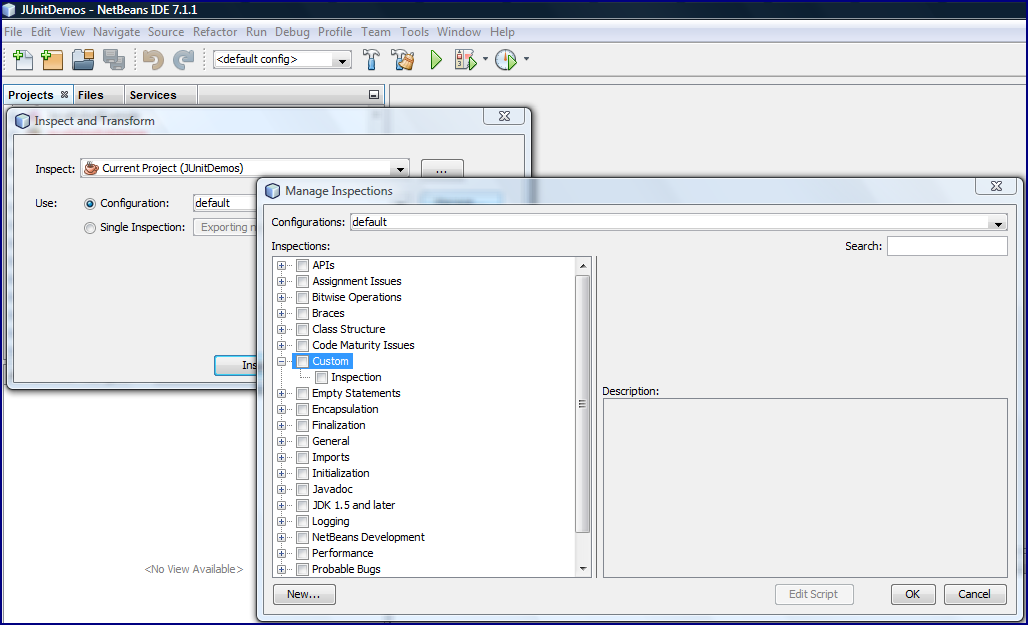The width and height of the screenshot is (1028, 625).
Task: Click the New File toolbar icon
Action: (x=23, y=60)
